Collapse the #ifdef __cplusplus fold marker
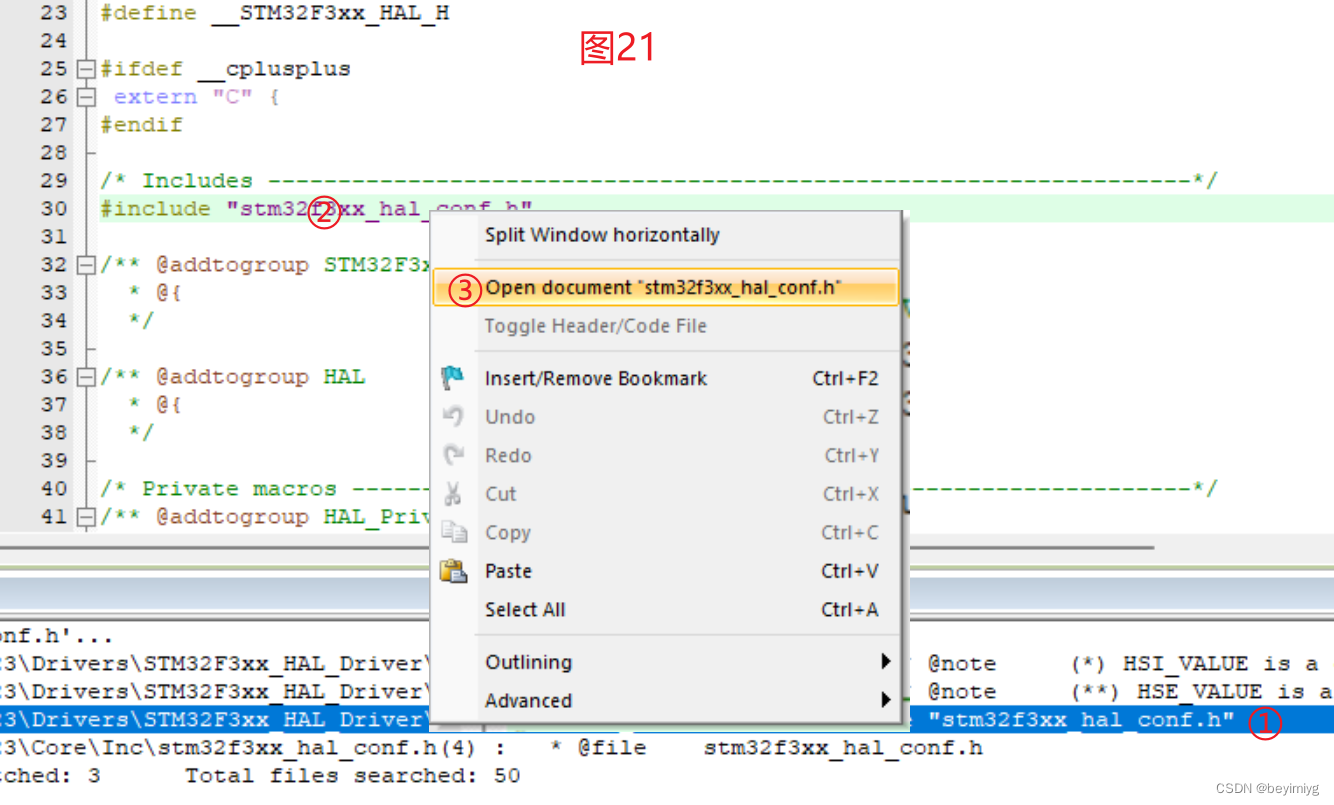The width and height of the screenshot is (1334, 805). 85,69
